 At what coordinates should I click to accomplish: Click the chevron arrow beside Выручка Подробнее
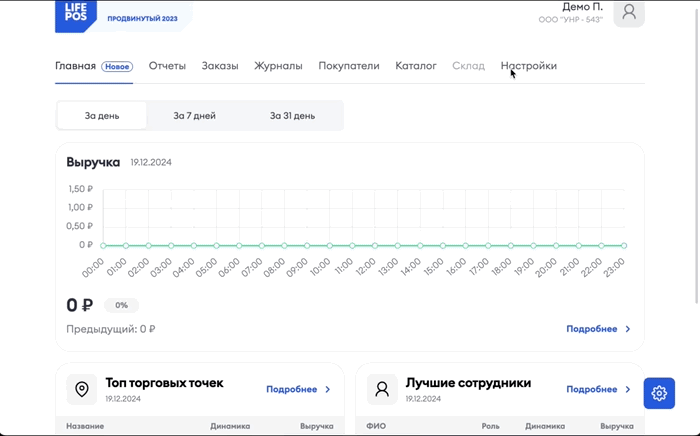point(628,329)
